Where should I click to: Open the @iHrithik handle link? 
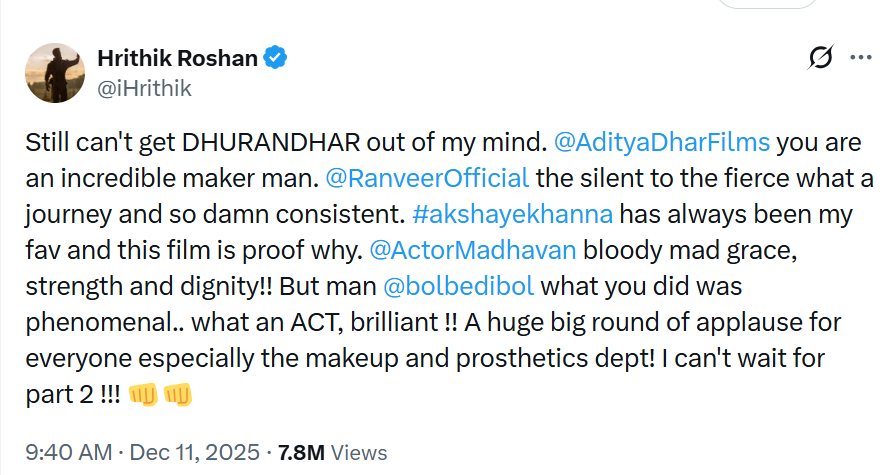pyautogui.click(x=144, y=88)
